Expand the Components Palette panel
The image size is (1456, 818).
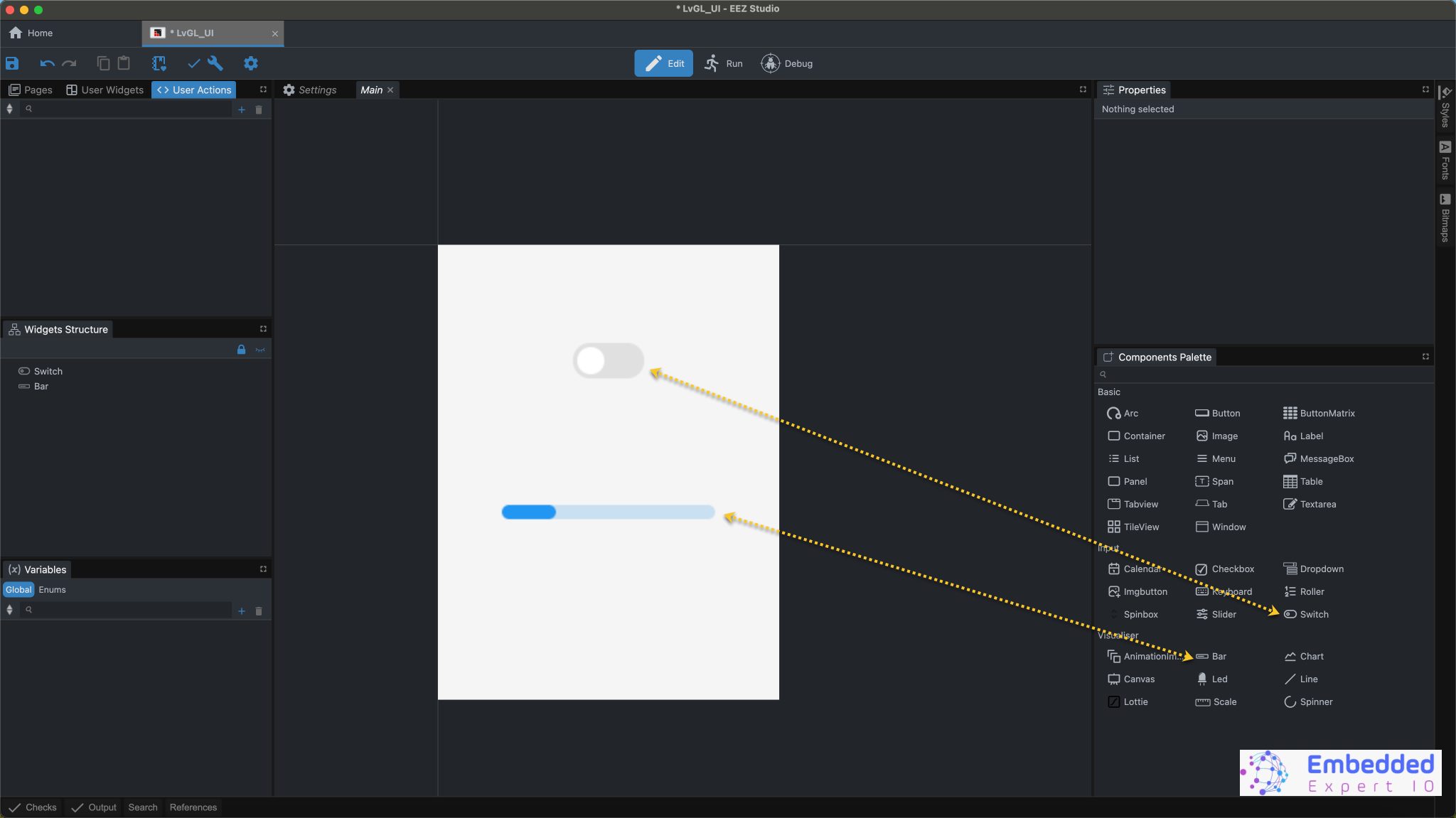point(1424,357)
